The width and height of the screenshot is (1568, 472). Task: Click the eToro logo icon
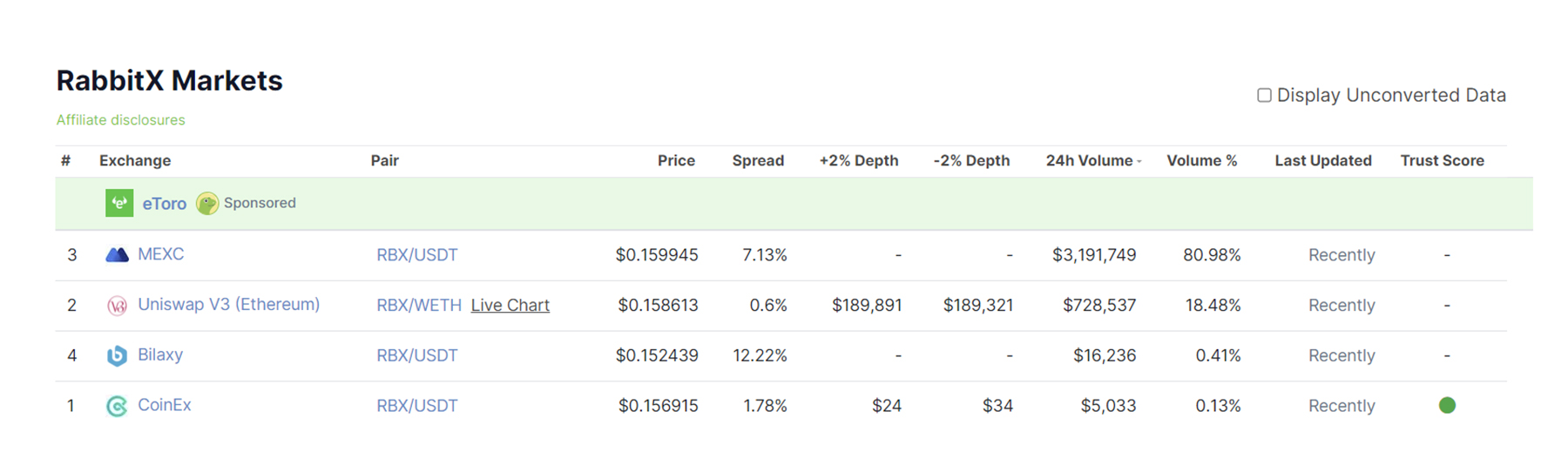click(x=119, y=203)
